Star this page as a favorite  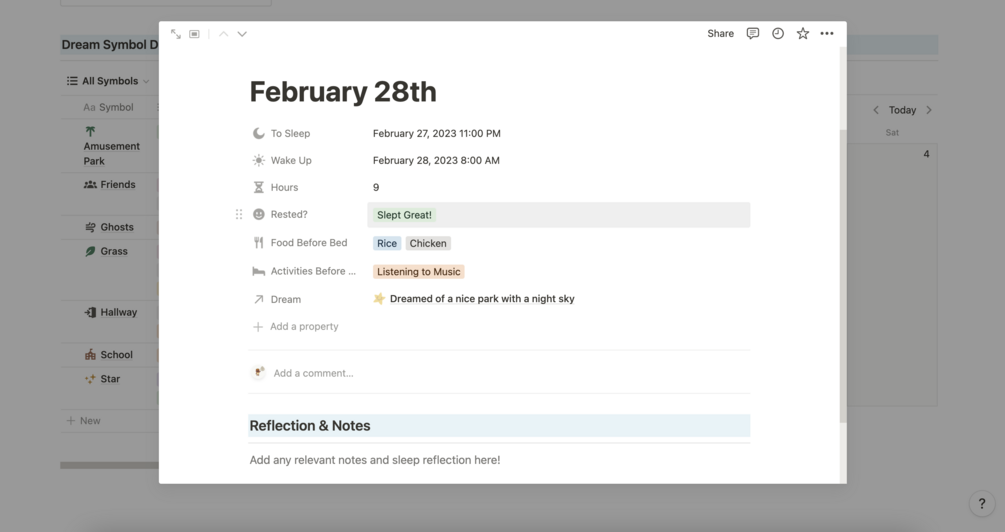click(x=802, y=34)
